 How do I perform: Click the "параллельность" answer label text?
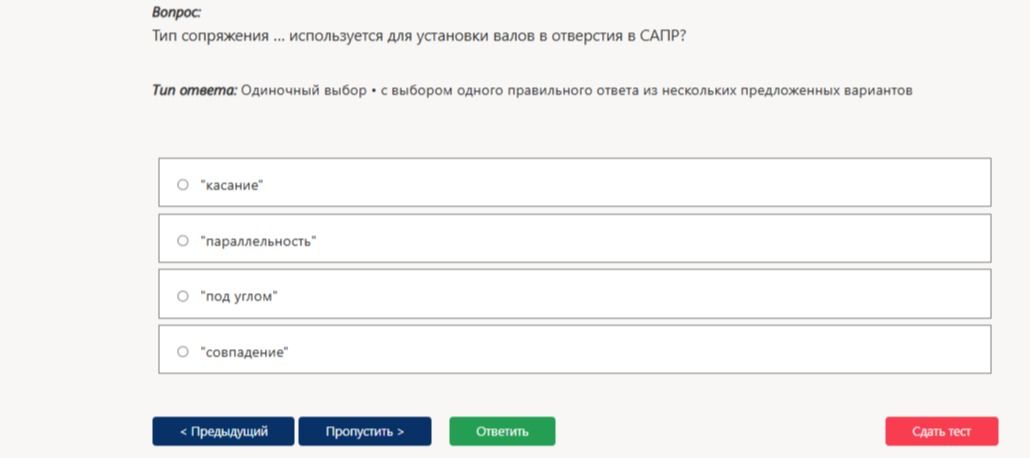(259, 241)
